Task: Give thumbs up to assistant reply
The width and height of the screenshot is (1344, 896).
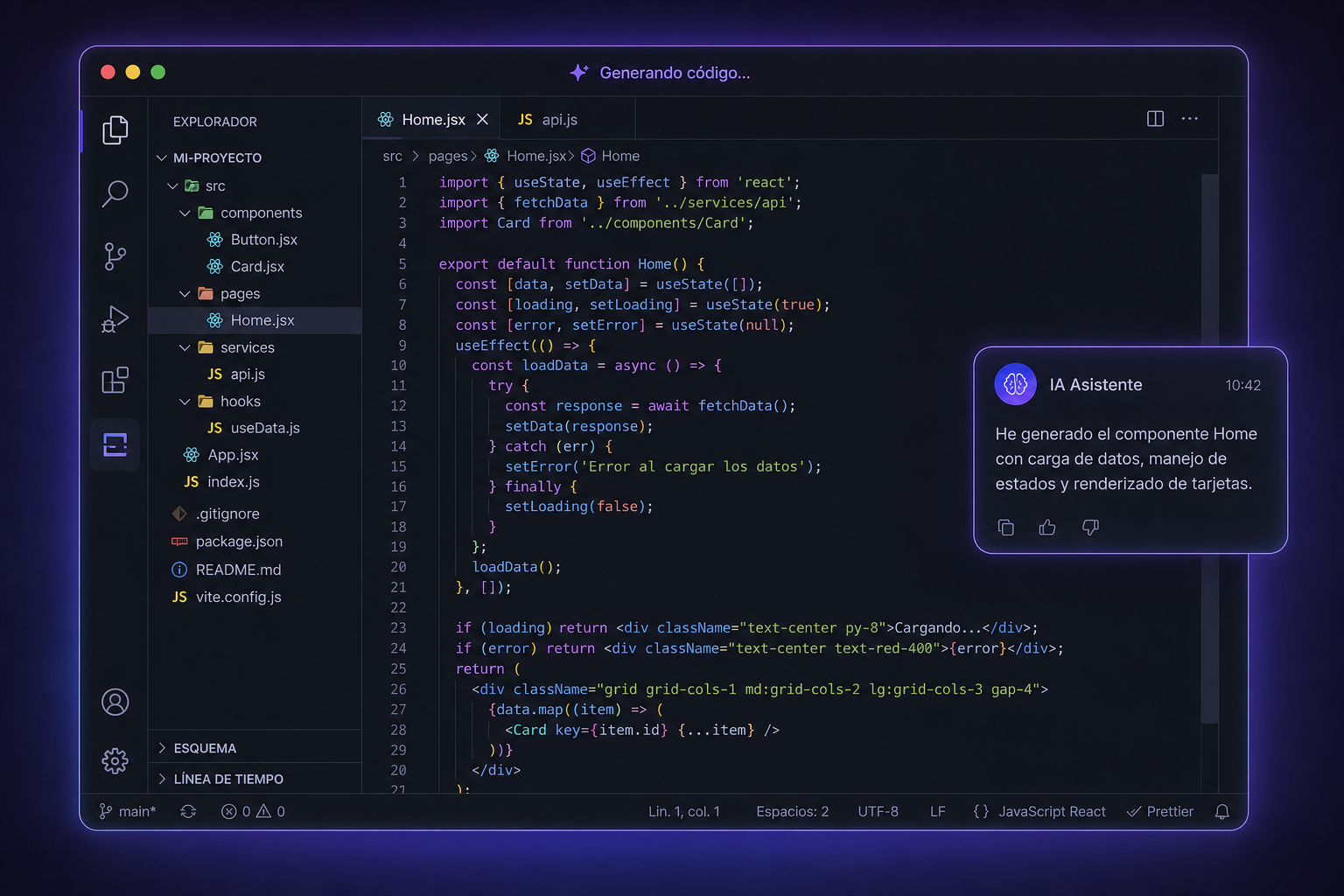Action: pyautogui.click(x=1047, y=527)
